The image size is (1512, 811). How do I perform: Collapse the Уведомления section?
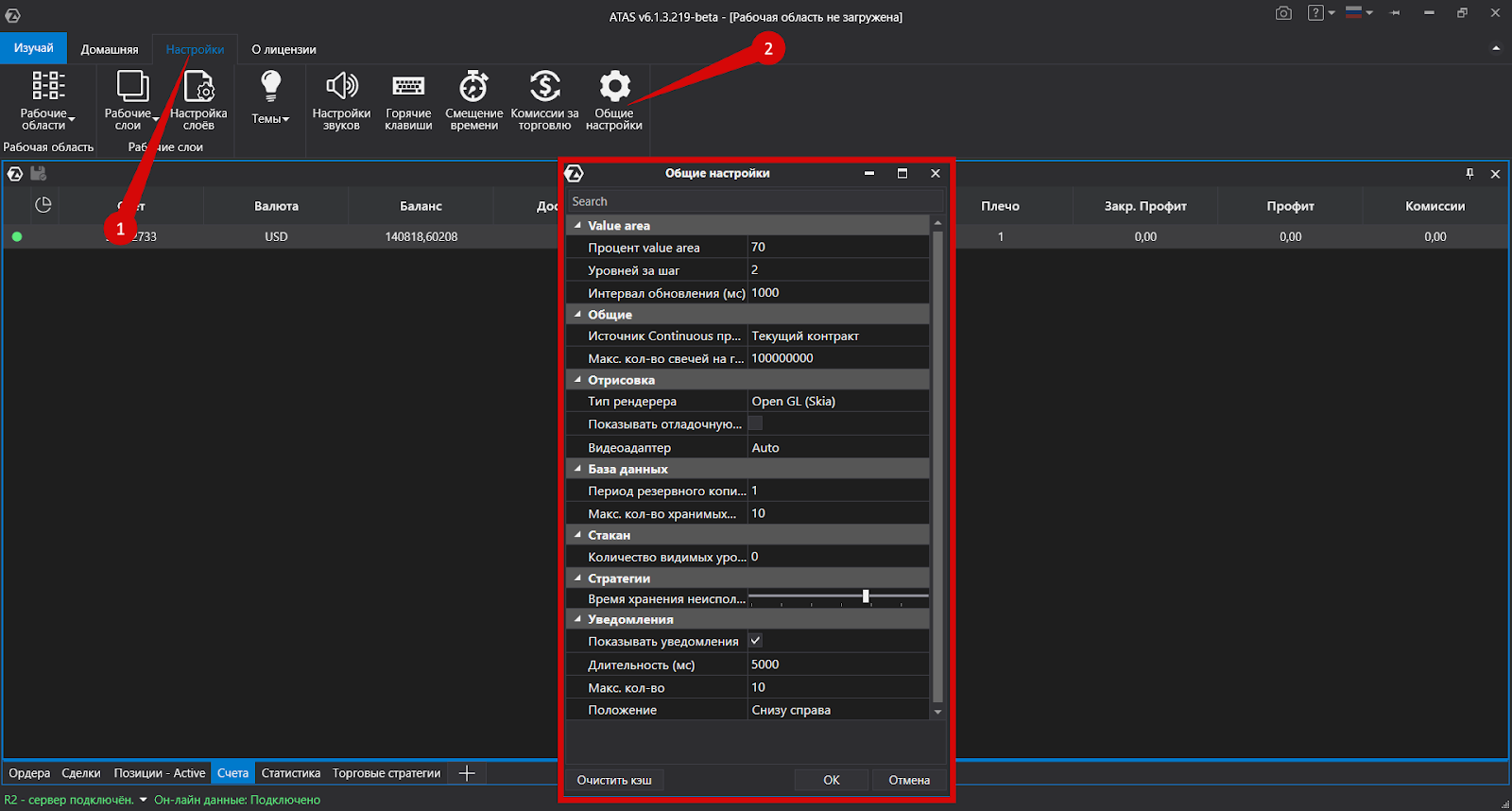click(x=577, y=619)
